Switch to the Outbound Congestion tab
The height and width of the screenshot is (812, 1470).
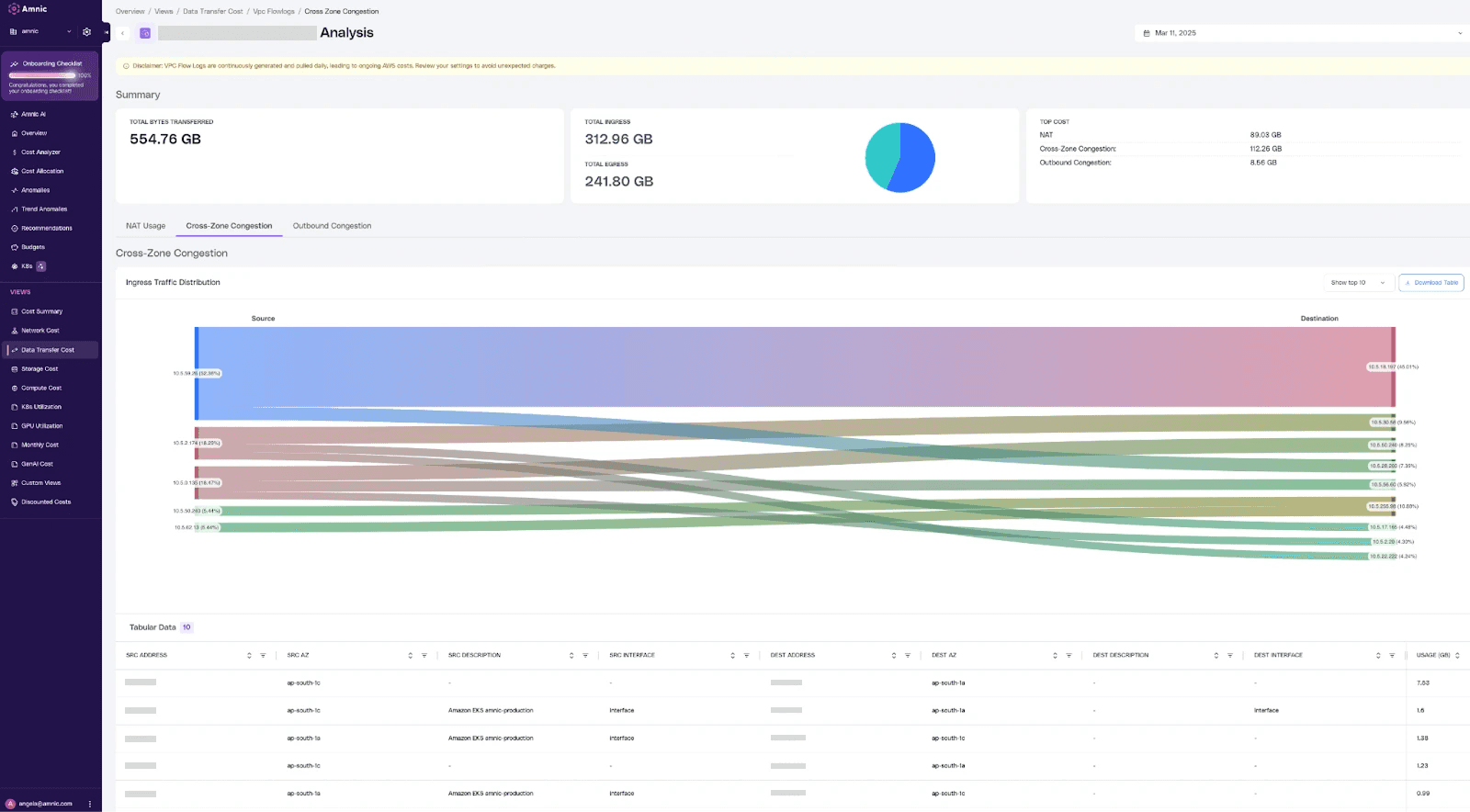pos(332,226)
